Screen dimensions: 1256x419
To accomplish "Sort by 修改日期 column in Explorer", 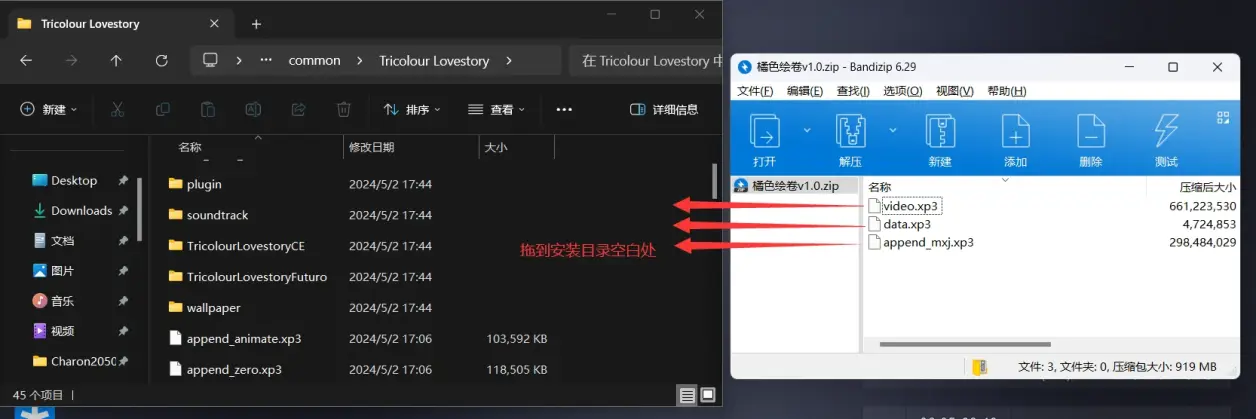I will 371,147.
